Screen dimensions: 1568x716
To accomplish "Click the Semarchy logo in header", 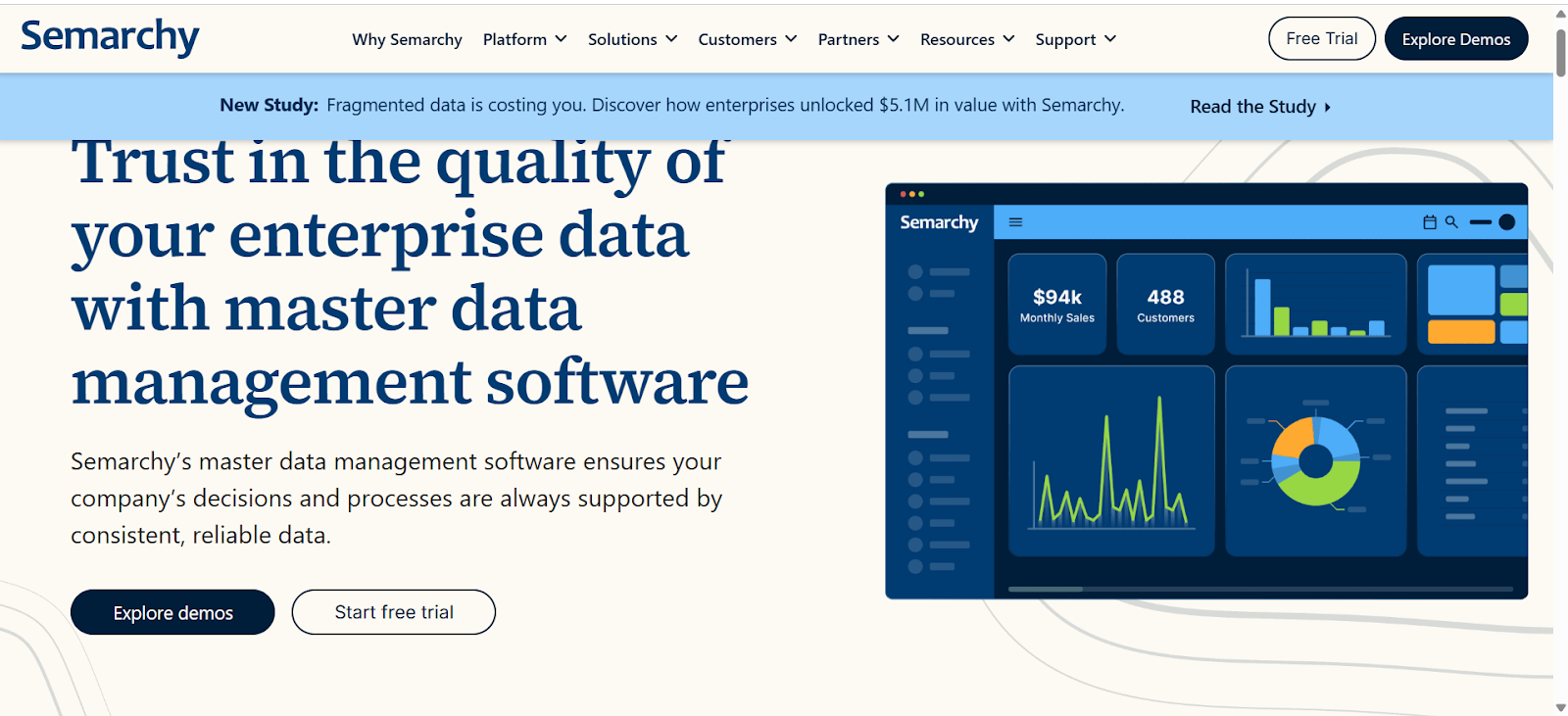I will pyautogui.click(x=110, y=36).
